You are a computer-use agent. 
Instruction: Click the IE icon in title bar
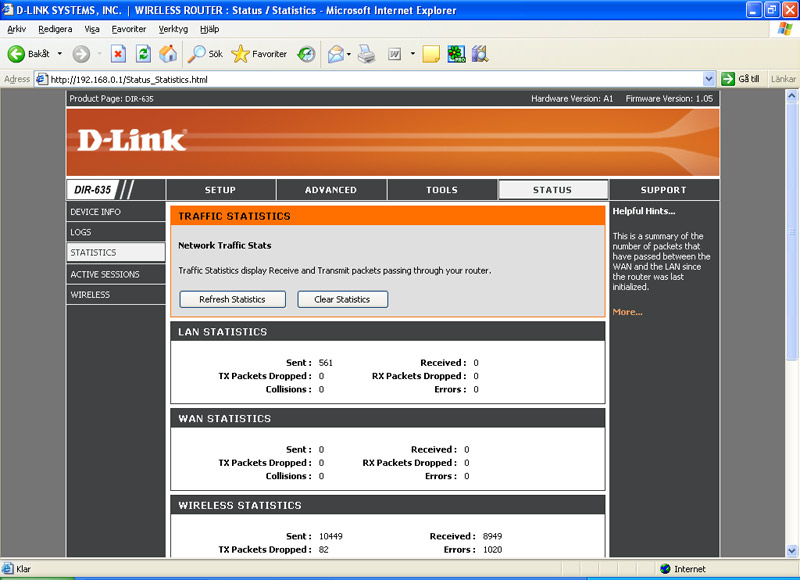(x=8, y=10)
